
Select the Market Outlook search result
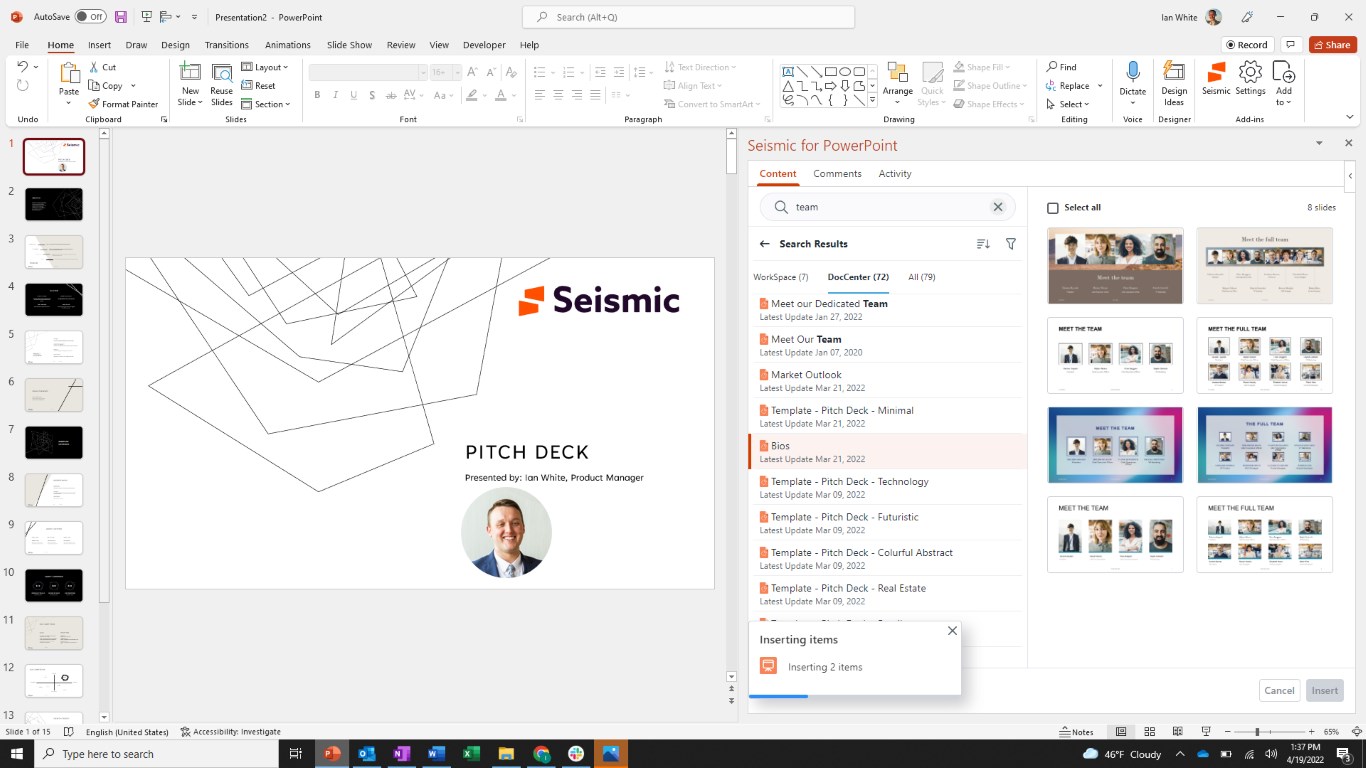[x=806, y=375]
